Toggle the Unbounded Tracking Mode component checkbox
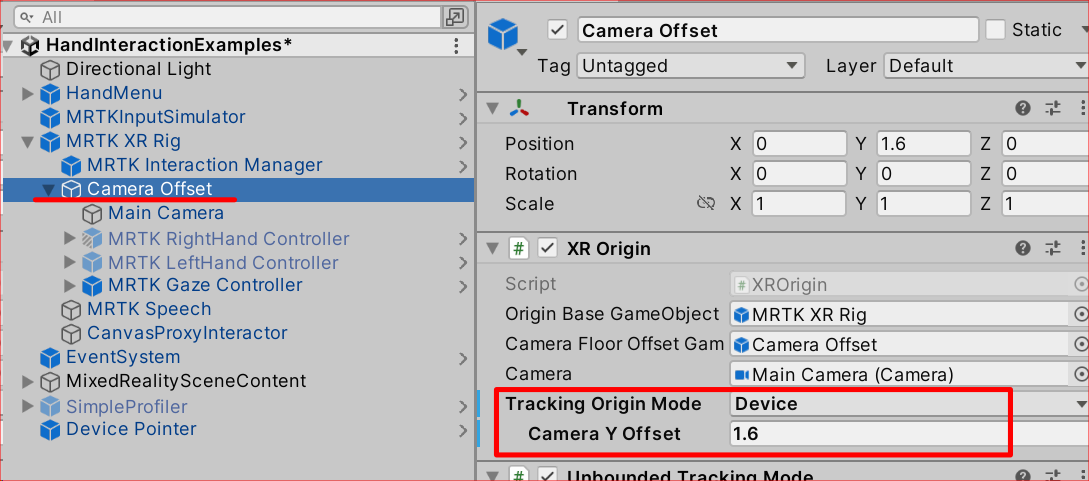This screenshot has width=1089, height=481. point(548,476)
